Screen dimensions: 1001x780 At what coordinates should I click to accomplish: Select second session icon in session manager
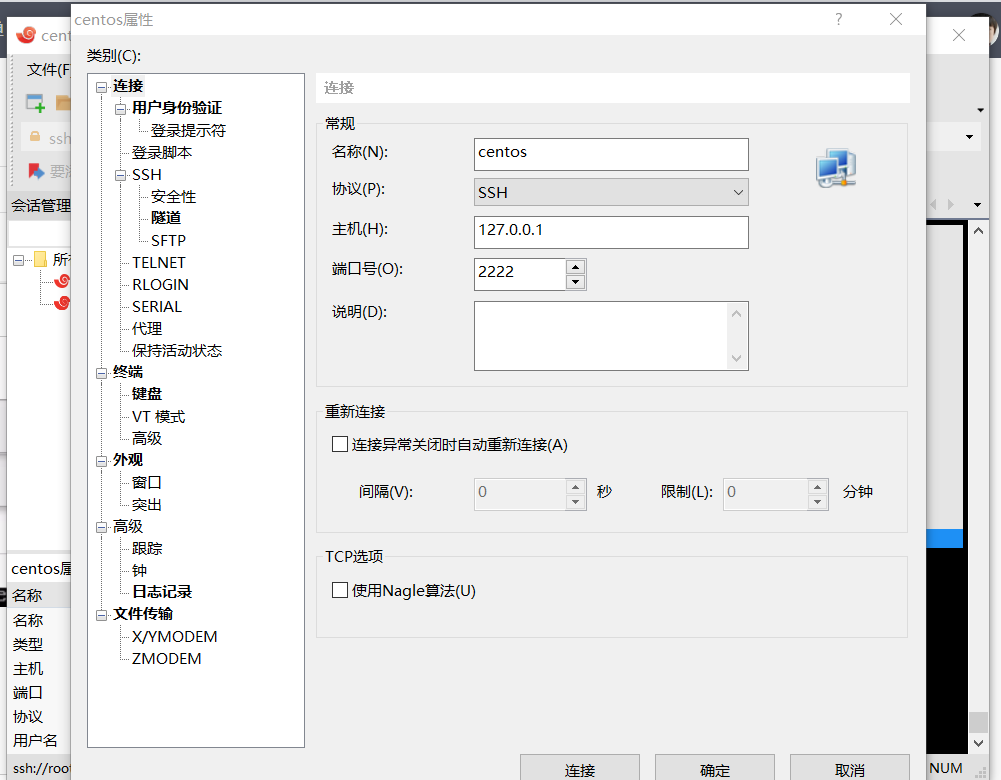tap(63, 303)
